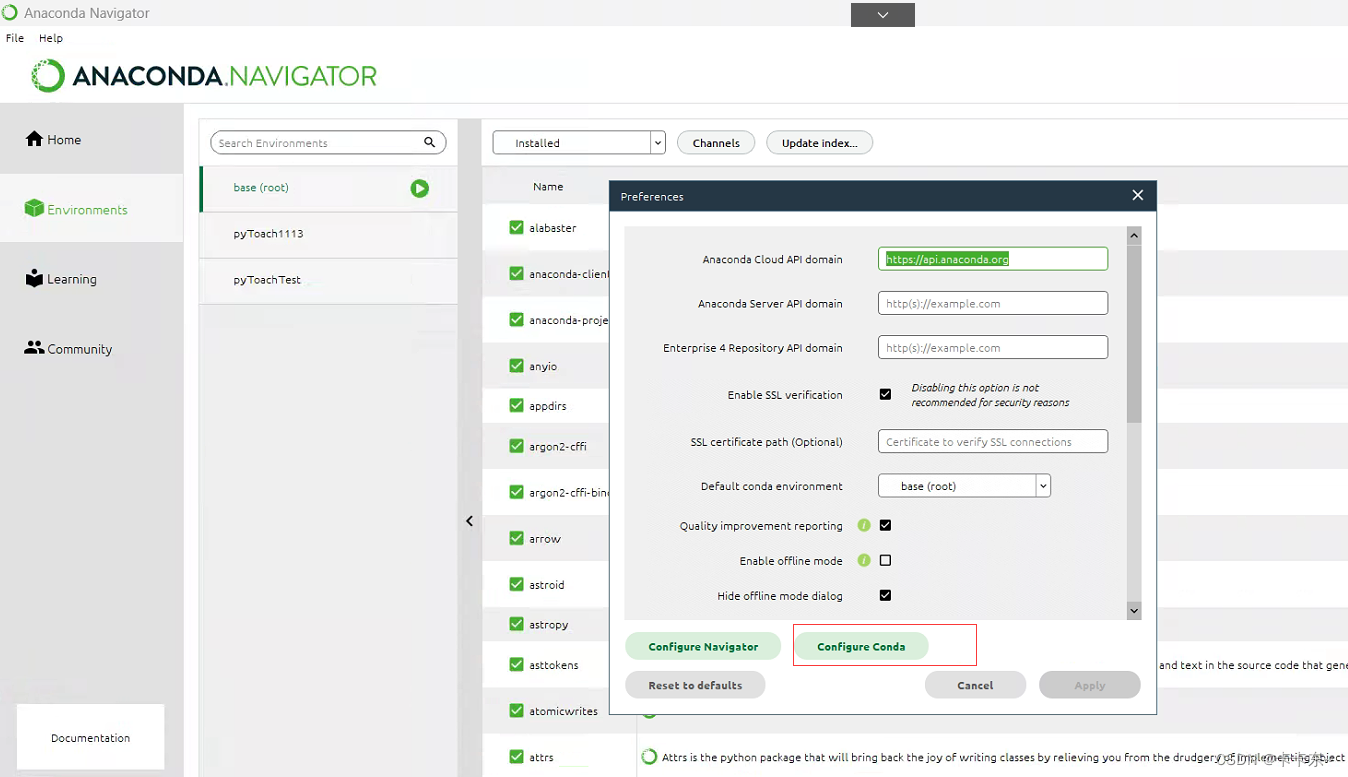Uncheck Hide offline mode dialog
This screenshot has width=1348, height=777.
click(x=885, y=595)
